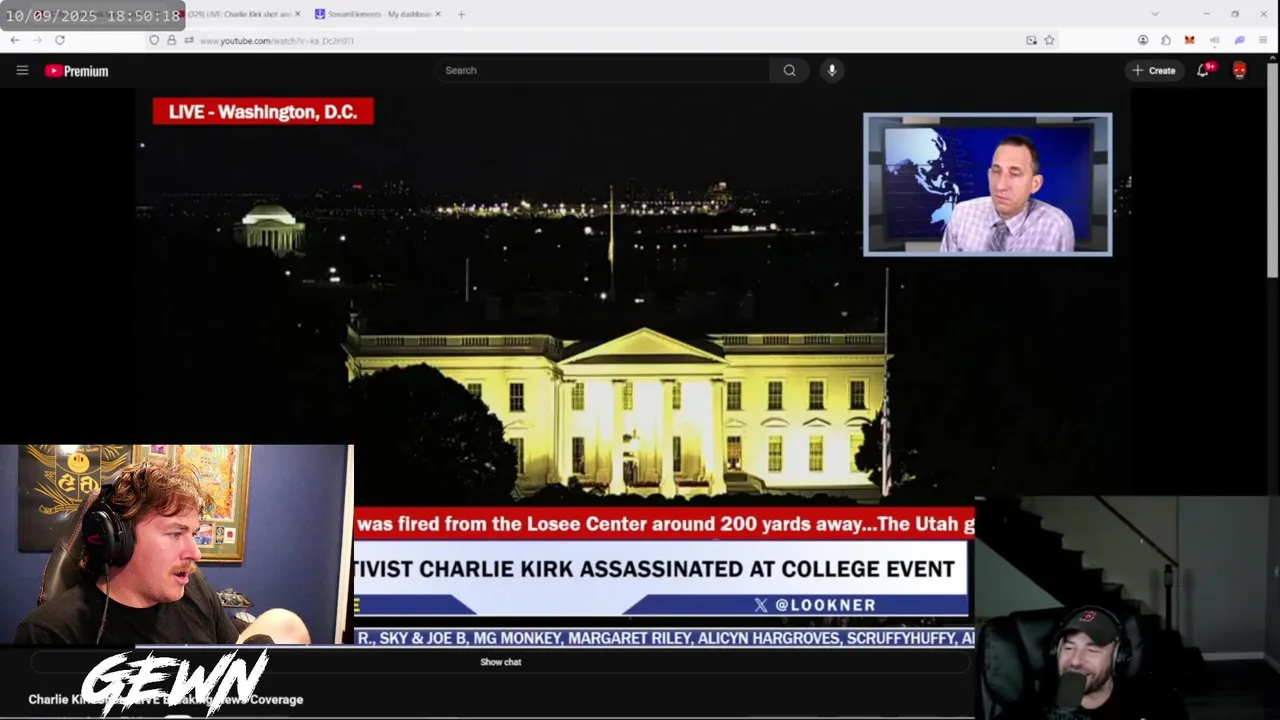The height and width of the screenshot is (720, 1280).
Task: Close the StreamElements dashboard tab
Action: tap(439, 14)
